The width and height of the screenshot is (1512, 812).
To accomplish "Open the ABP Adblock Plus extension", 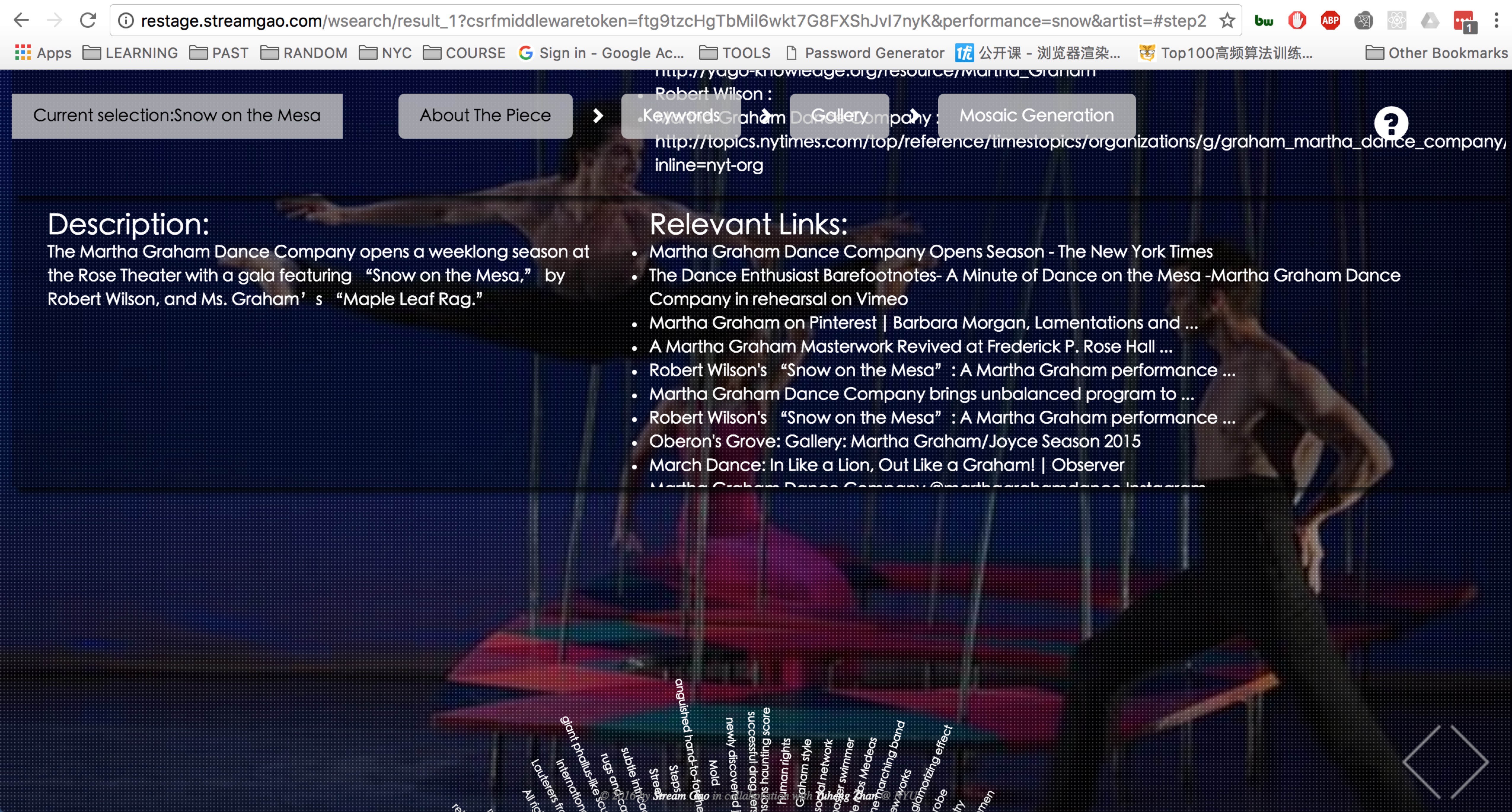I will (1330, 21).
